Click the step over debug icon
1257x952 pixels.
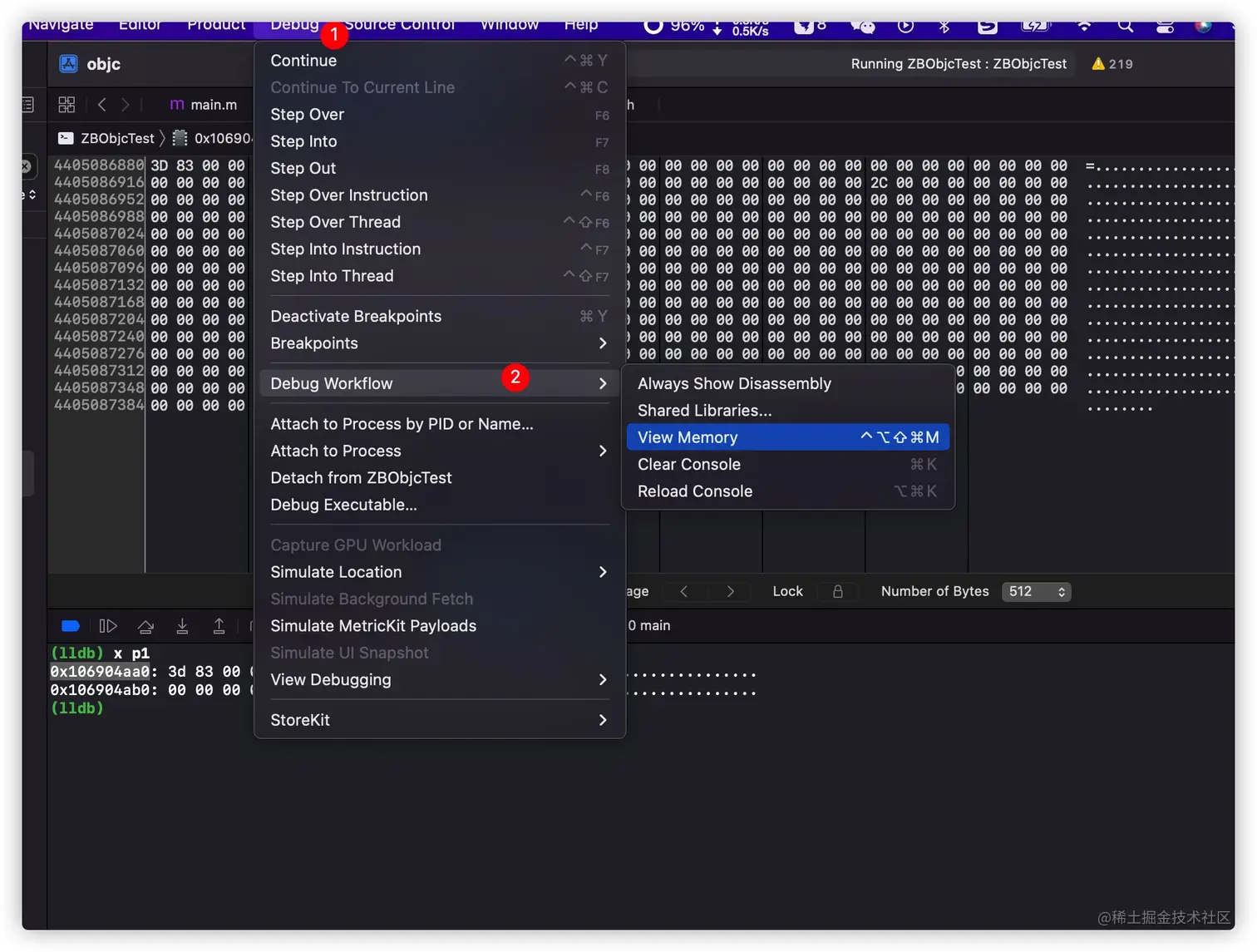[145, 626]
